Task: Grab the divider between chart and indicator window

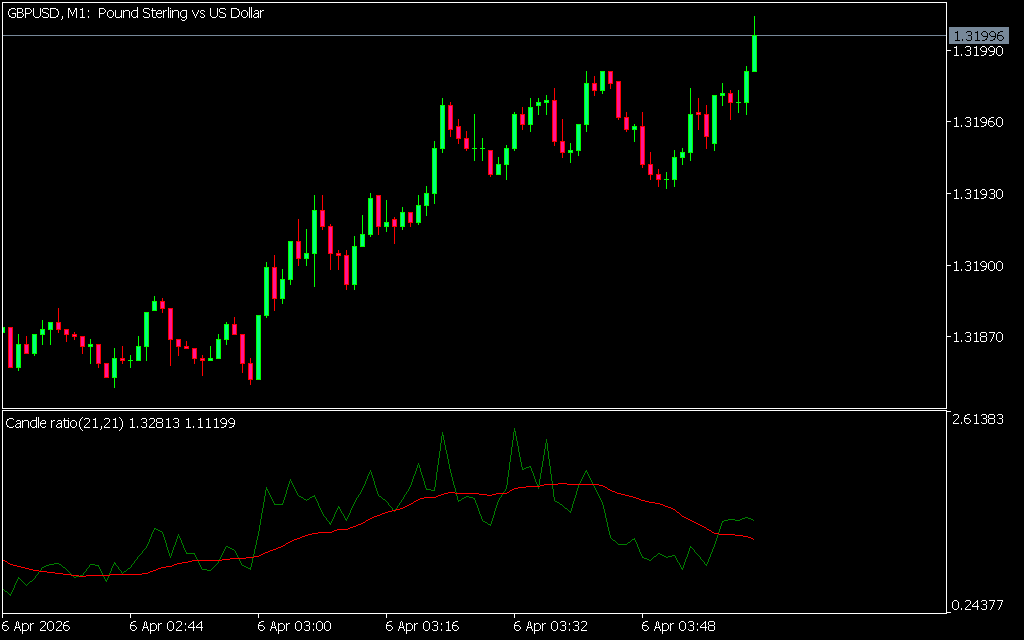Action: tap(472, 409)
